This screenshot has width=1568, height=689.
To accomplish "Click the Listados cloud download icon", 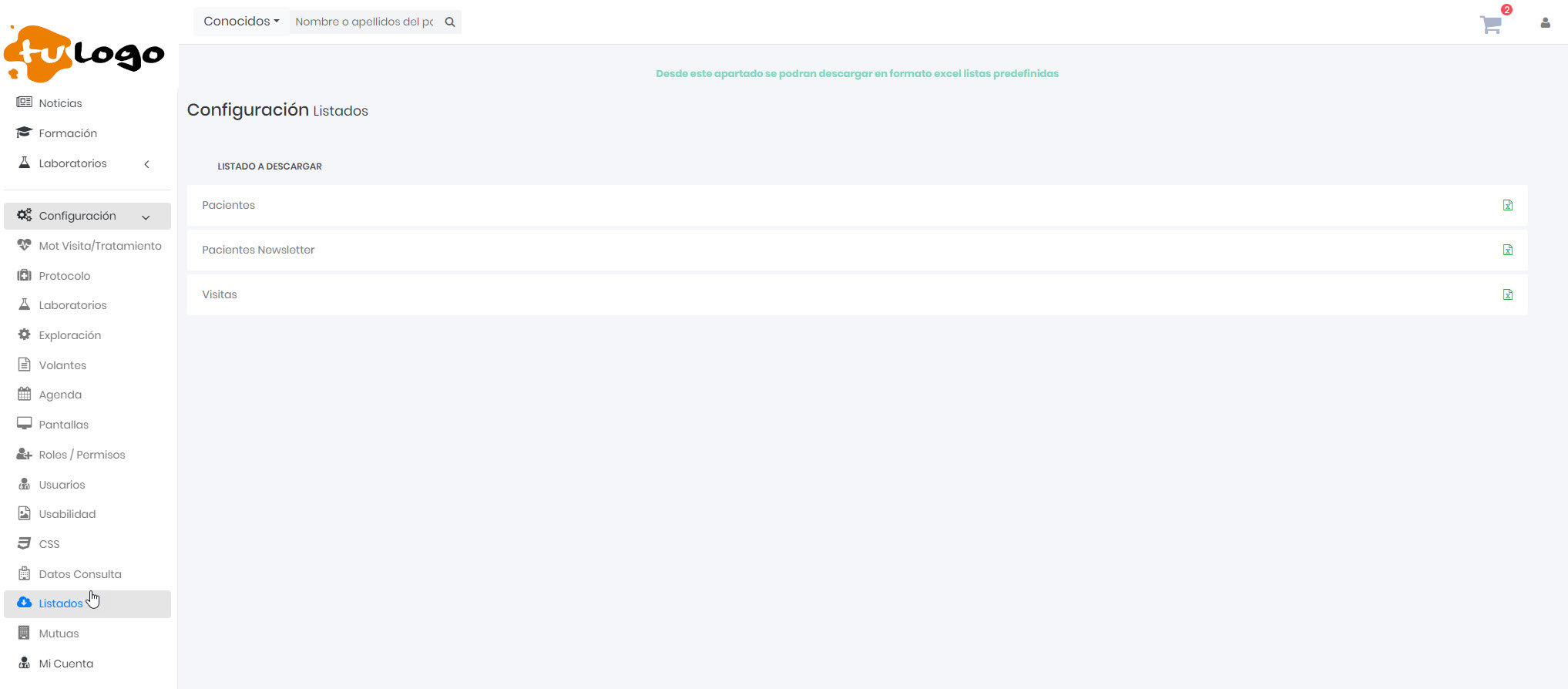I will tap(25, 603).
